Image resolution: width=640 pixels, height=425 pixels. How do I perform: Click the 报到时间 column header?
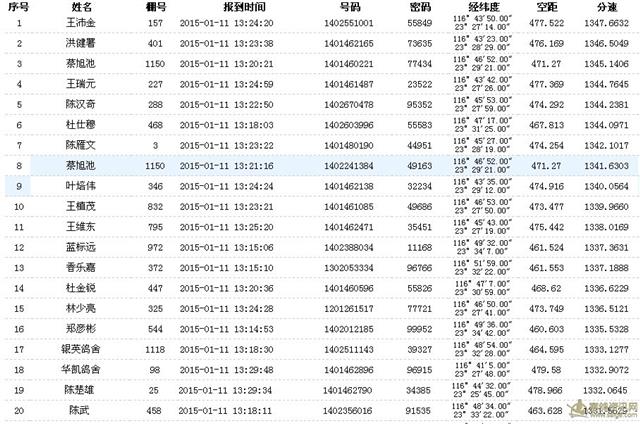pyautogui.click(x=244, y=7)
